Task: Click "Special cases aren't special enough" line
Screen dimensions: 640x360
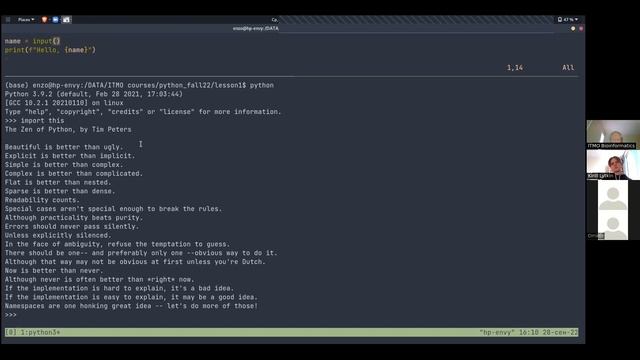Action: click(x=113, y=209)
